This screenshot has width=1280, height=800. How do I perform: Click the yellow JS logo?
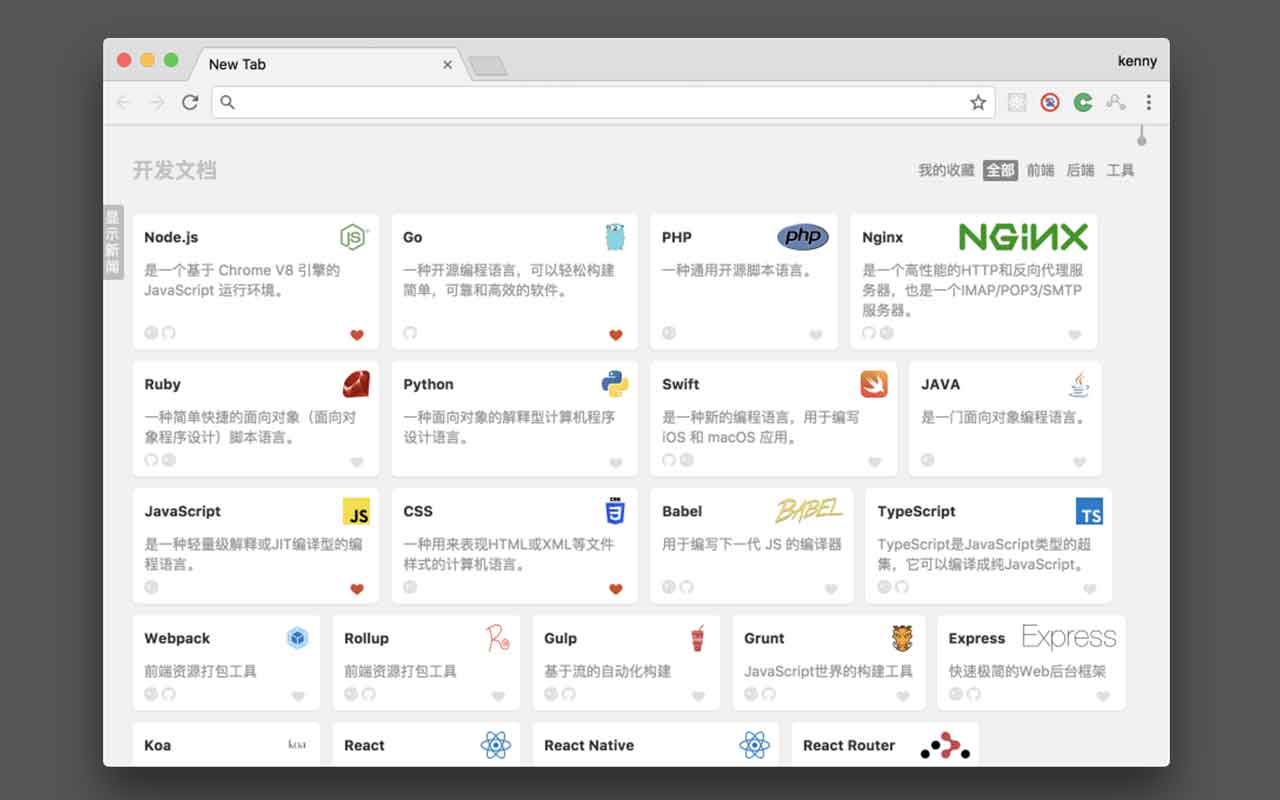click(357, 511)
